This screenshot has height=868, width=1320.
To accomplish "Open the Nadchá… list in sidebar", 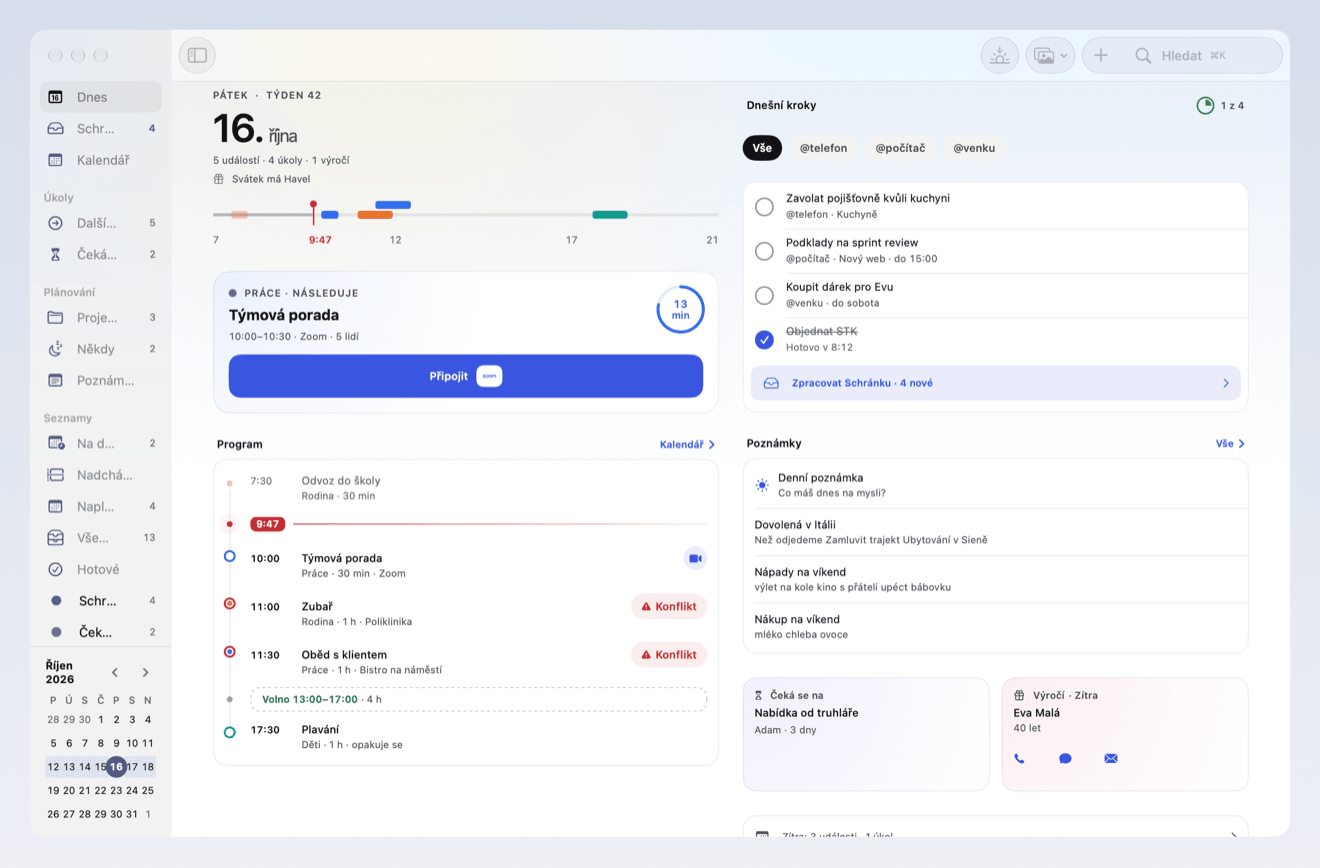I will [x=100, y=475].
